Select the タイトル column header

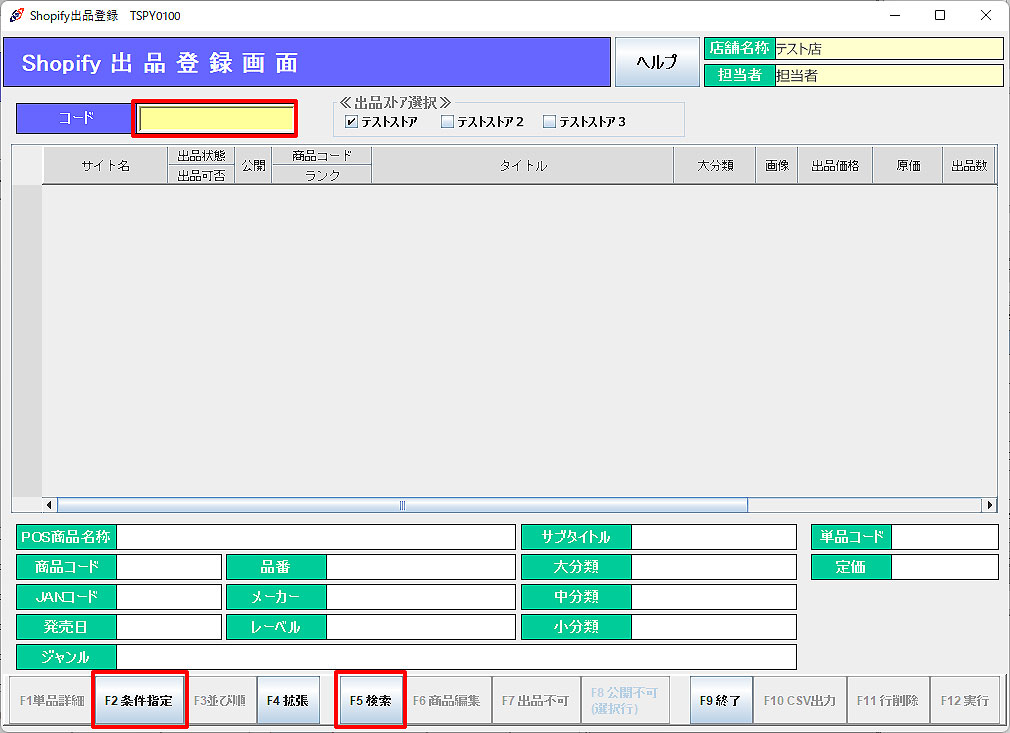tap(523, 166)
